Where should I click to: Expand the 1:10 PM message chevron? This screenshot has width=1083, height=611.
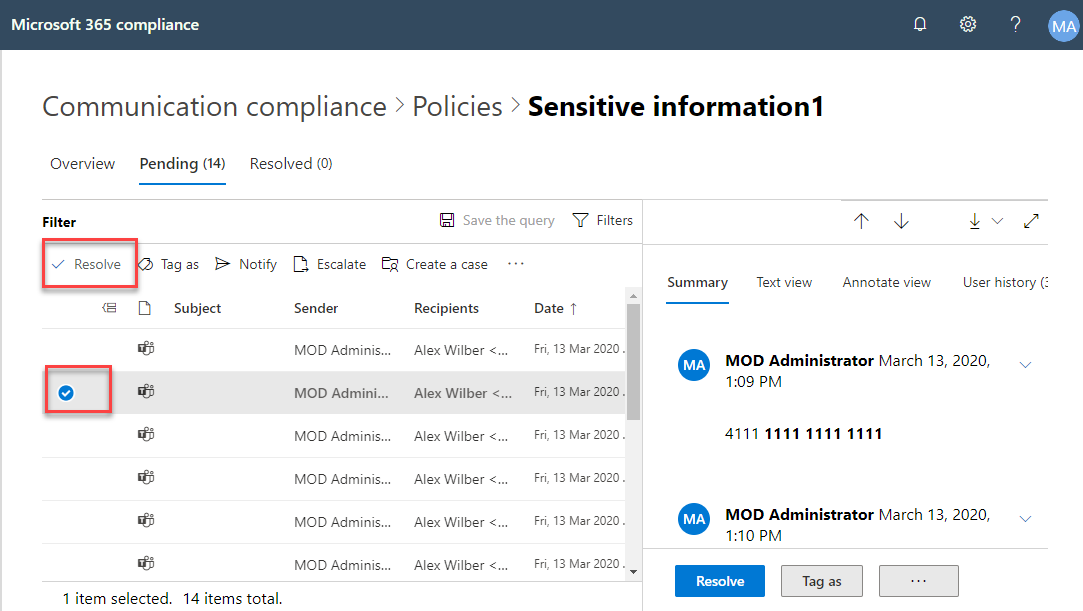pyautogui.click(x=1025, y=519)
